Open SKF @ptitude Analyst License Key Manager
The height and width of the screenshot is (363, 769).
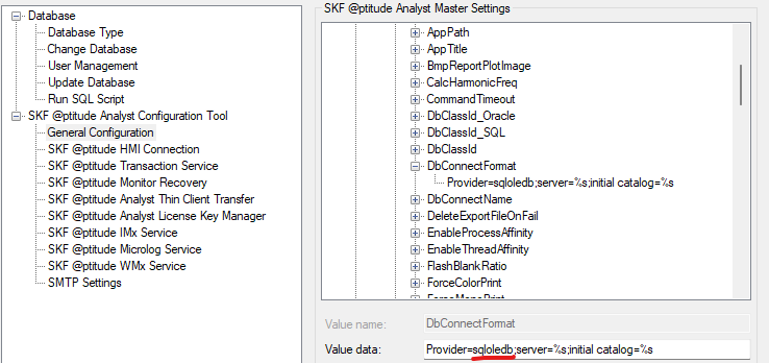pos(157,216)
